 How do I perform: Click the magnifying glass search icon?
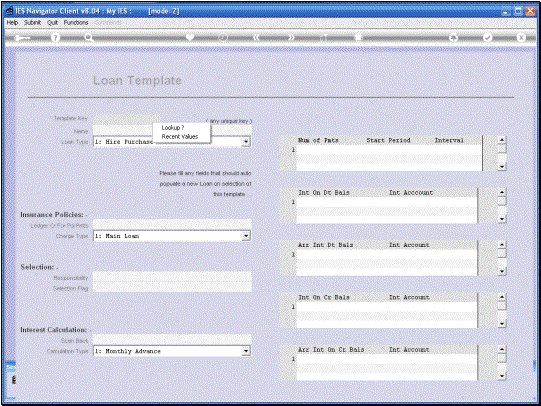pos(89,38)
